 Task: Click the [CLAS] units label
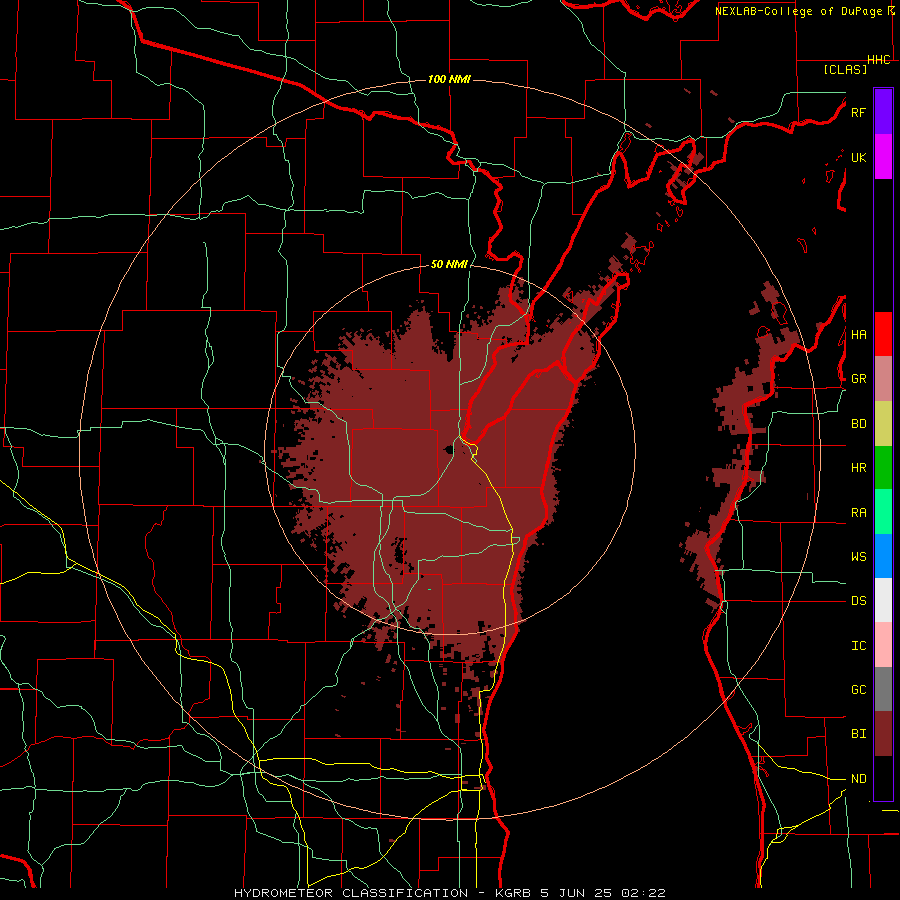click(845, 70)
